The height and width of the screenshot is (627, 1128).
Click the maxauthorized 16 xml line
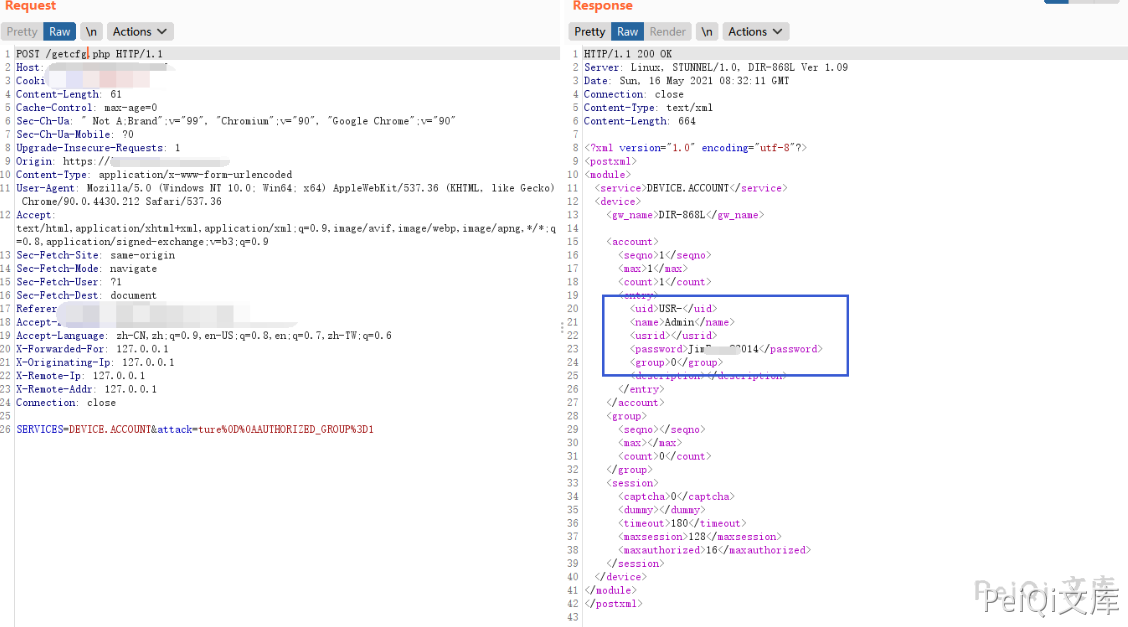pyautogui.click(x=714, y=550)
